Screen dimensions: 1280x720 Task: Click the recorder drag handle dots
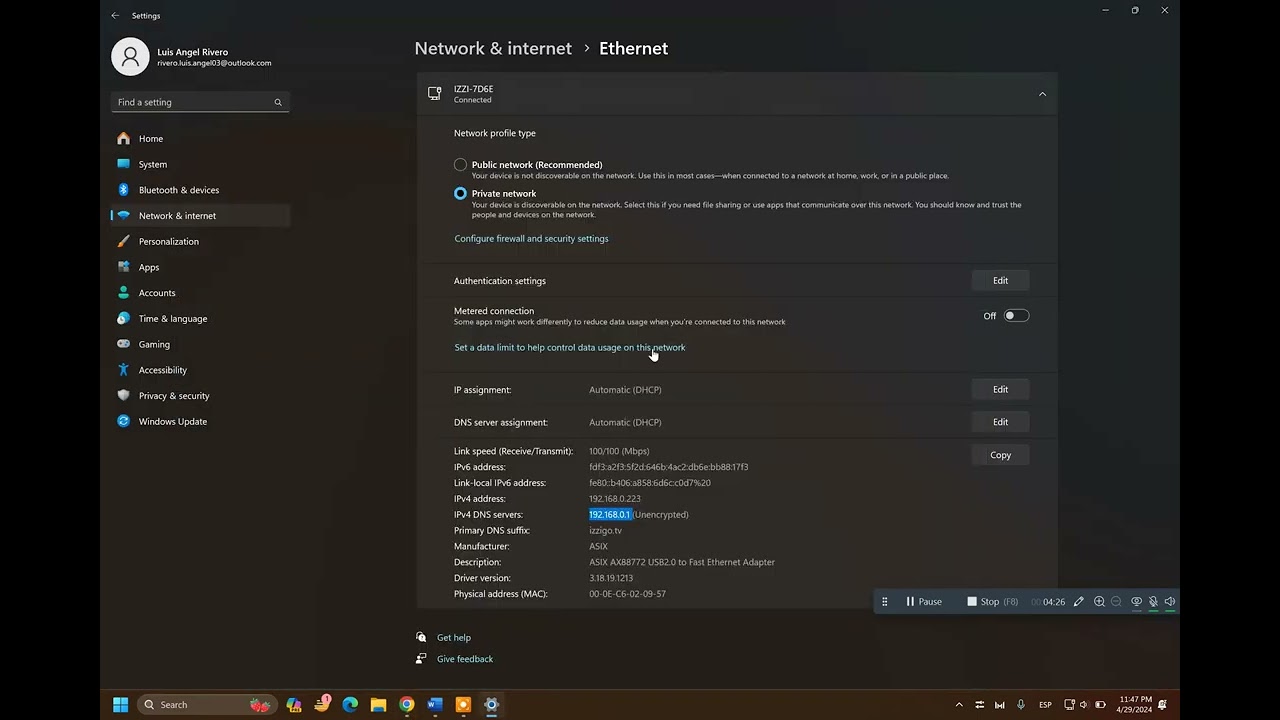point(884,602)
